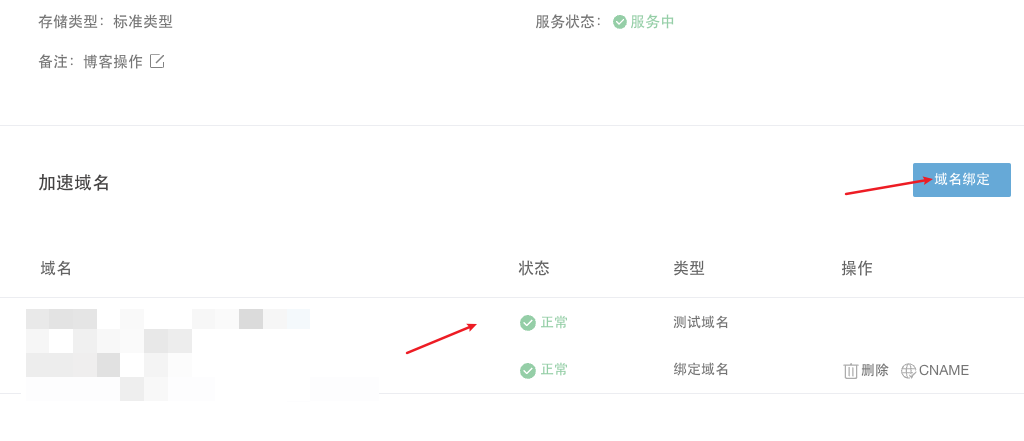Image resolution: width=1024 pixels, height=441 pixels.
Task: Click the green check icon in 绑定域名 row
Action: [528, 371]
